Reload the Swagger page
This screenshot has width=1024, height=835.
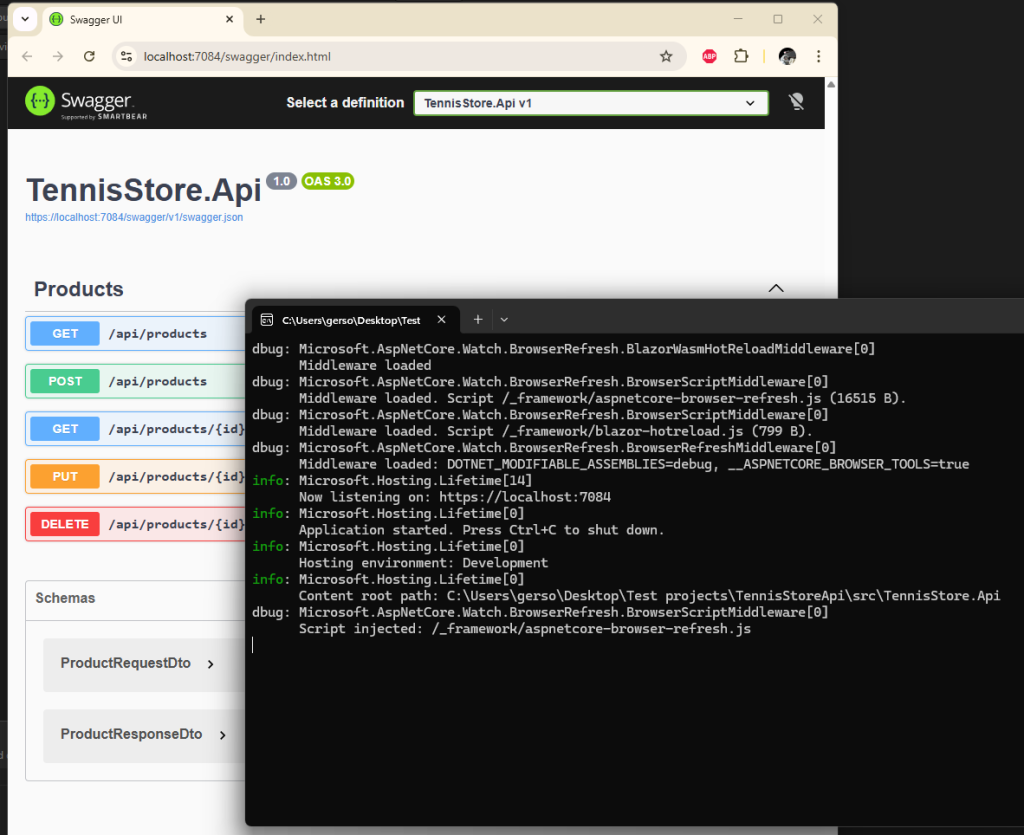pos(89,57)
